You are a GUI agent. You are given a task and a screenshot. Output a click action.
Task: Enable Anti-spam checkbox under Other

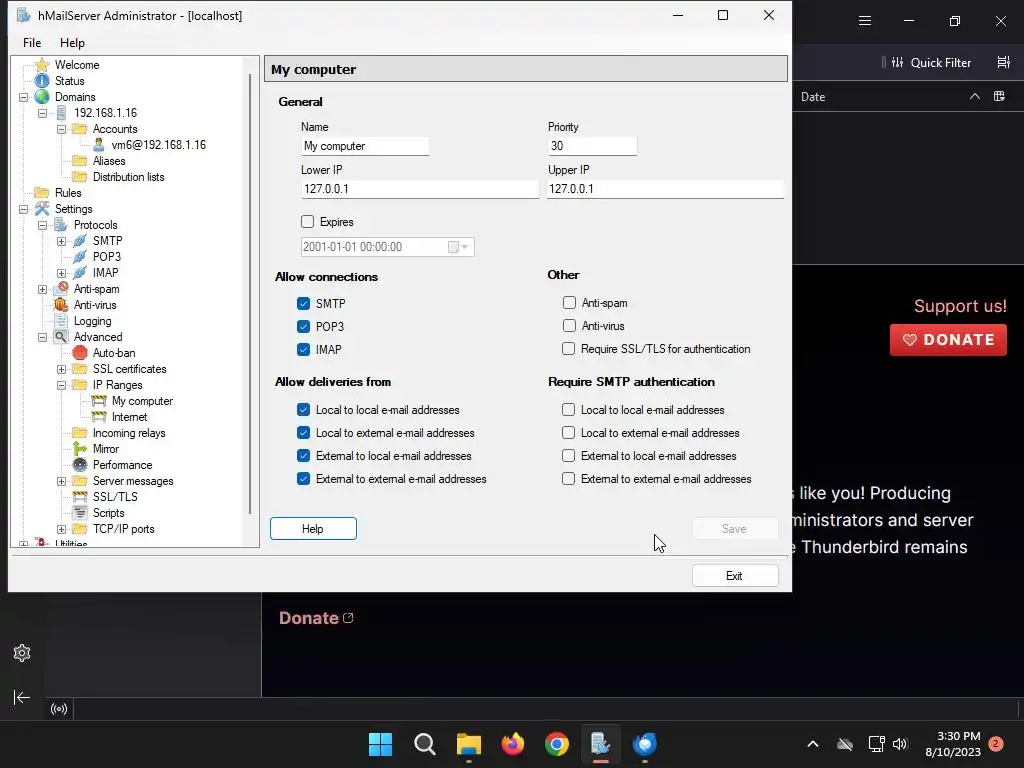coord(569,302)
